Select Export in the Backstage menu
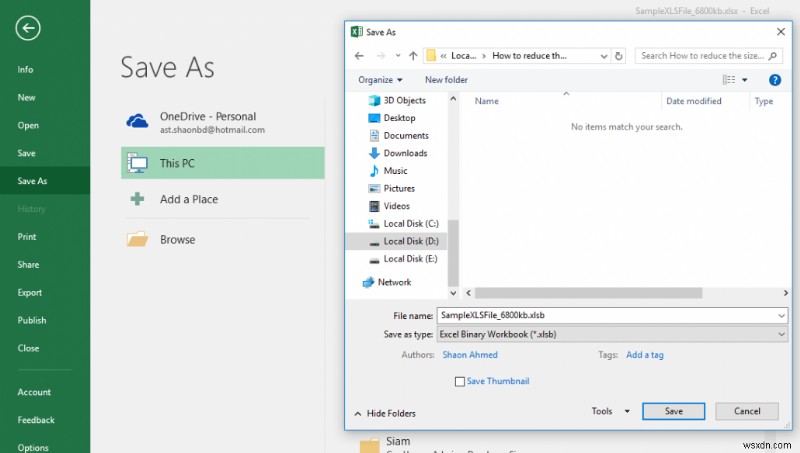The height and width of the screenshot is (453, 800). [x=30, y=293]
